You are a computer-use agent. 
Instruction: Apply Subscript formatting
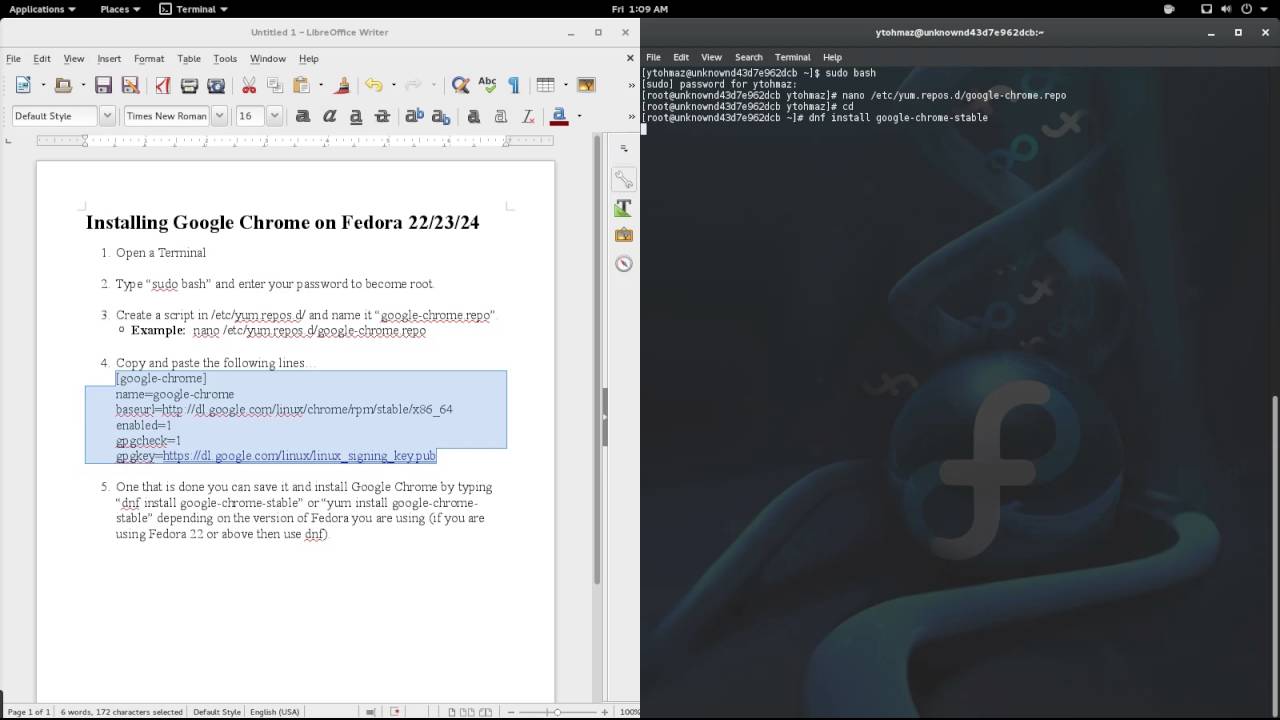[x=440, y=116]
